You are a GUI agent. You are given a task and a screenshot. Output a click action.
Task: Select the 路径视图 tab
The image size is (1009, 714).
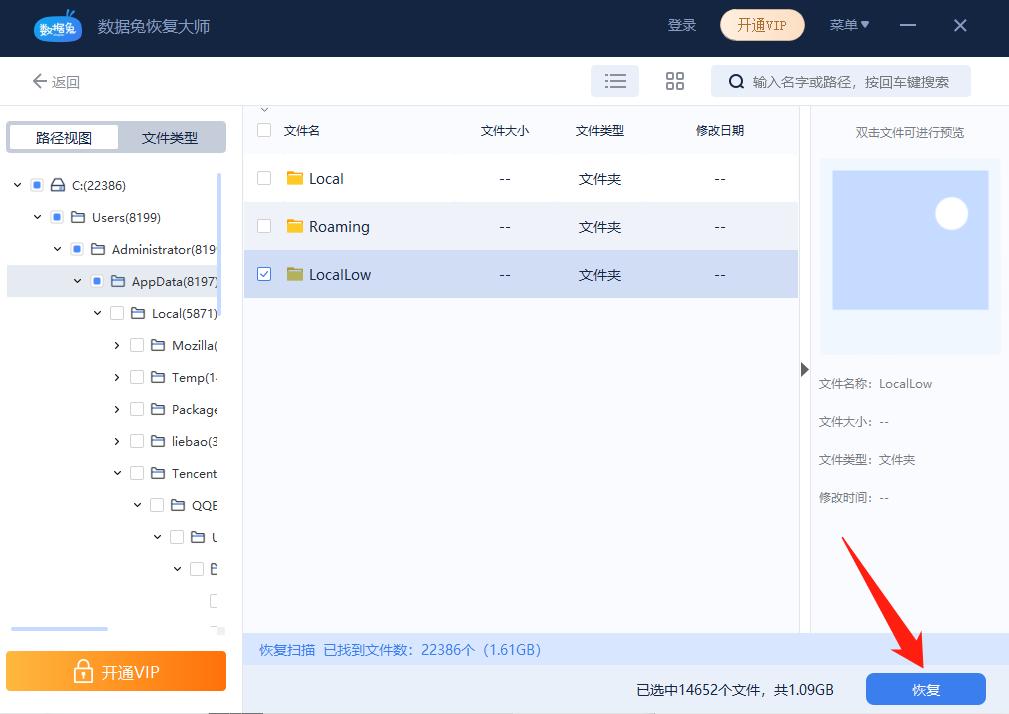pos(63,137)
